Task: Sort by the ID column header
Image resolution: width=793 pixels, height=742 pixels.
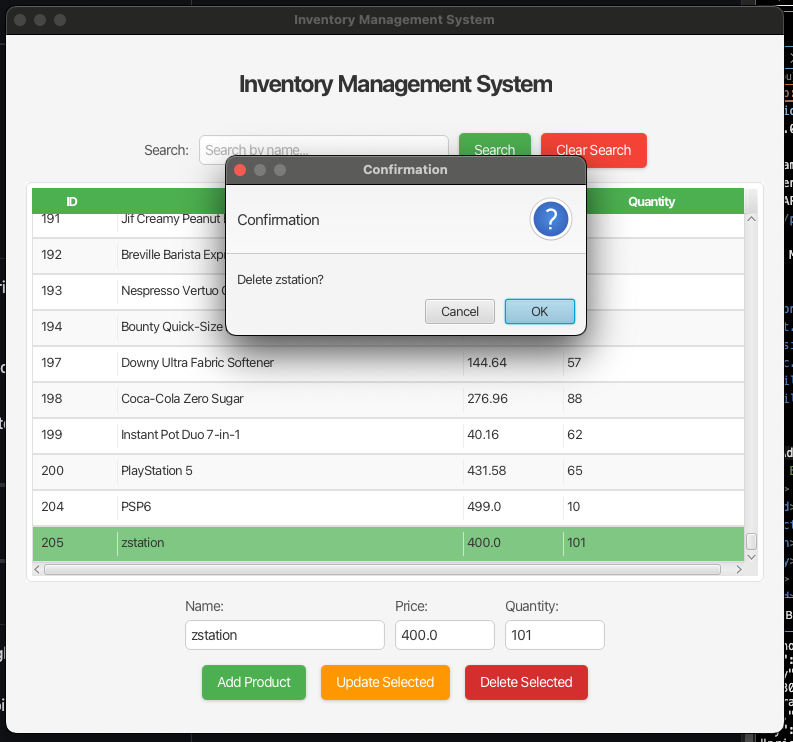Action: [x=72, y=201]
